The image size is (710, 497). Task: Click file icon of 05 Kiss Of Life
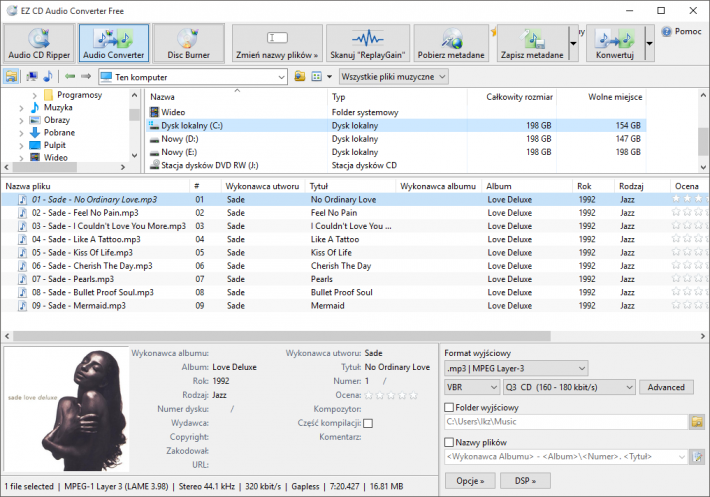tap(22, 253)
